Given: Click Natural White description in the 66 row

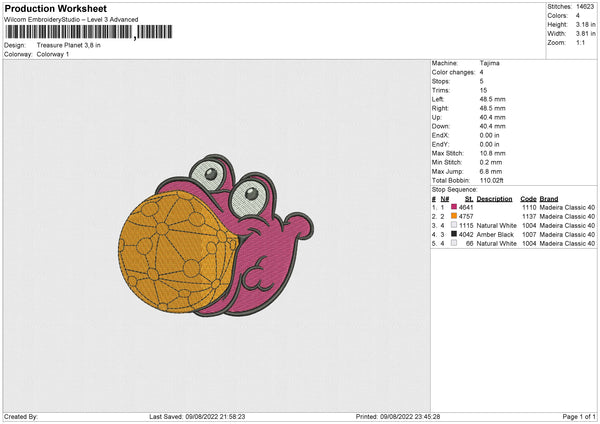Looking at the screenshot, I should click(x=496, y=243).
